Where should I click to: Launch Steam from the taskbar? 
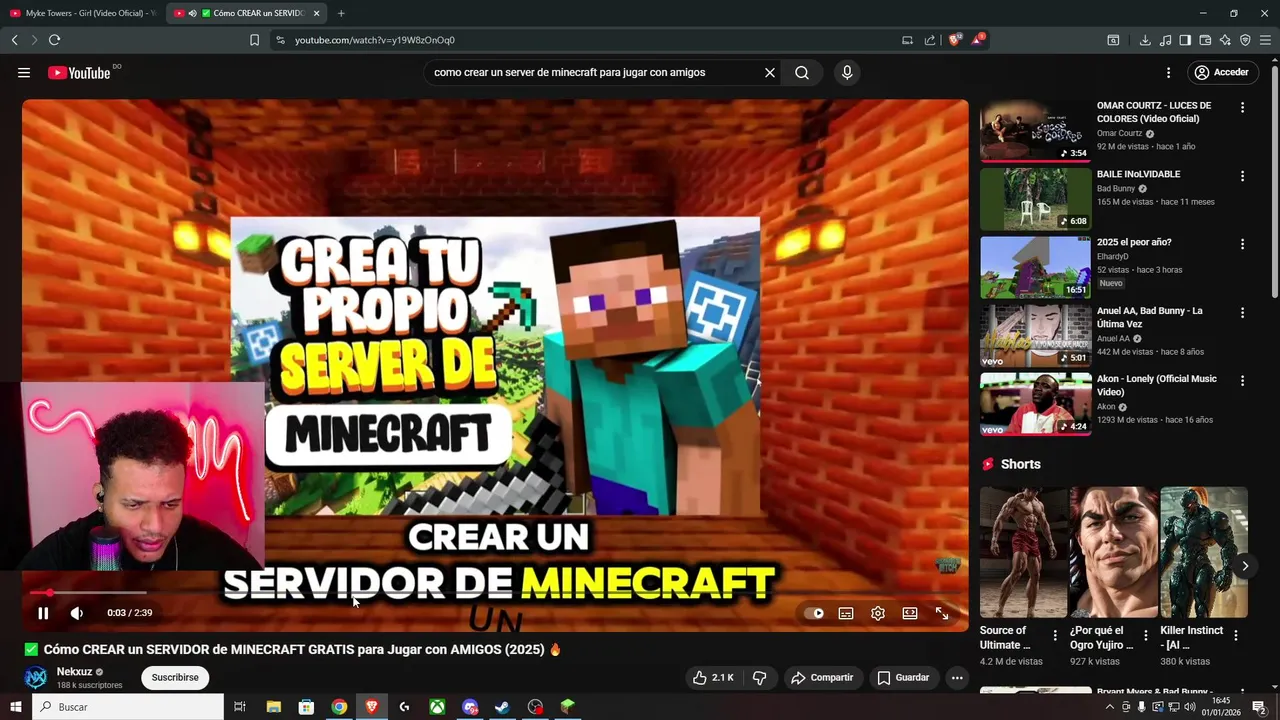tap(503, 707)
